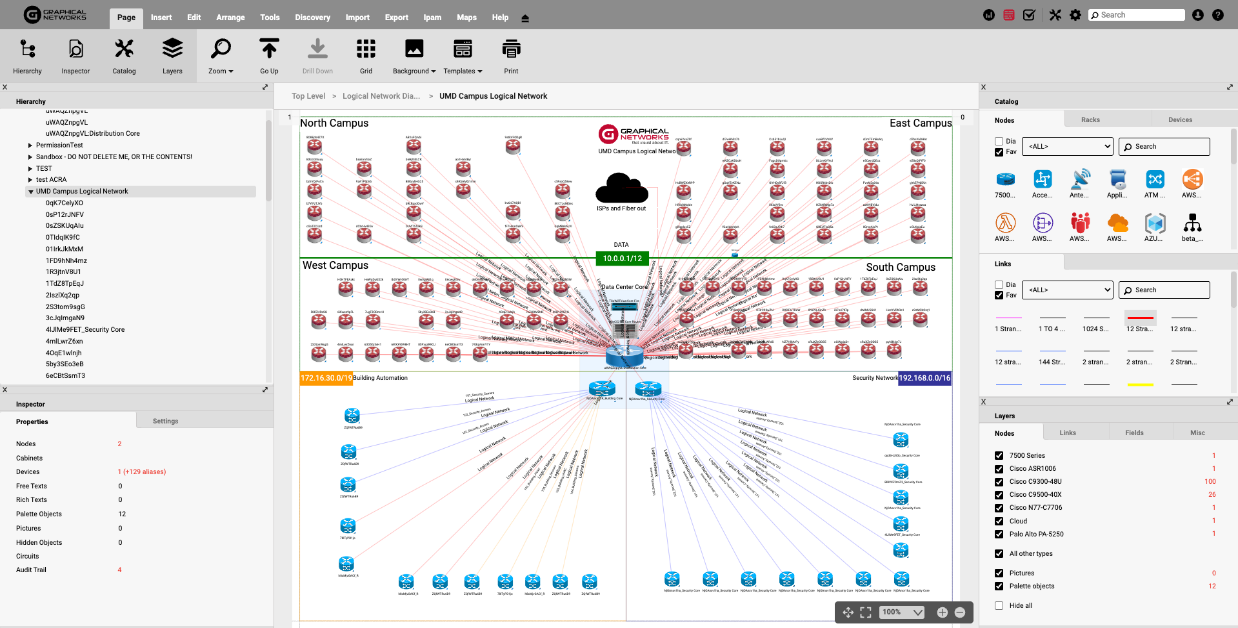Toggle the Cloud layer checkbox
The height and width of the screenshot is (628, 1238).
point(999,521)
